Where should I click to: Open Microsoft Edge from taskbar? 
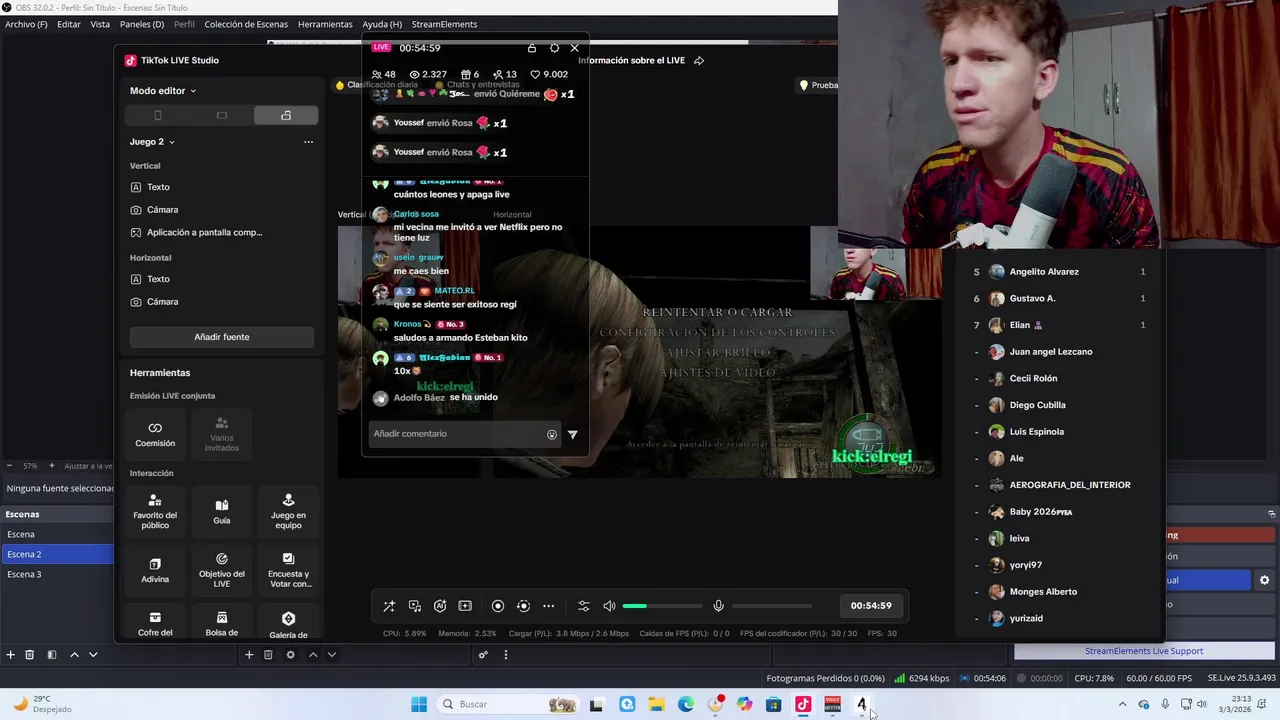[686, 704]
